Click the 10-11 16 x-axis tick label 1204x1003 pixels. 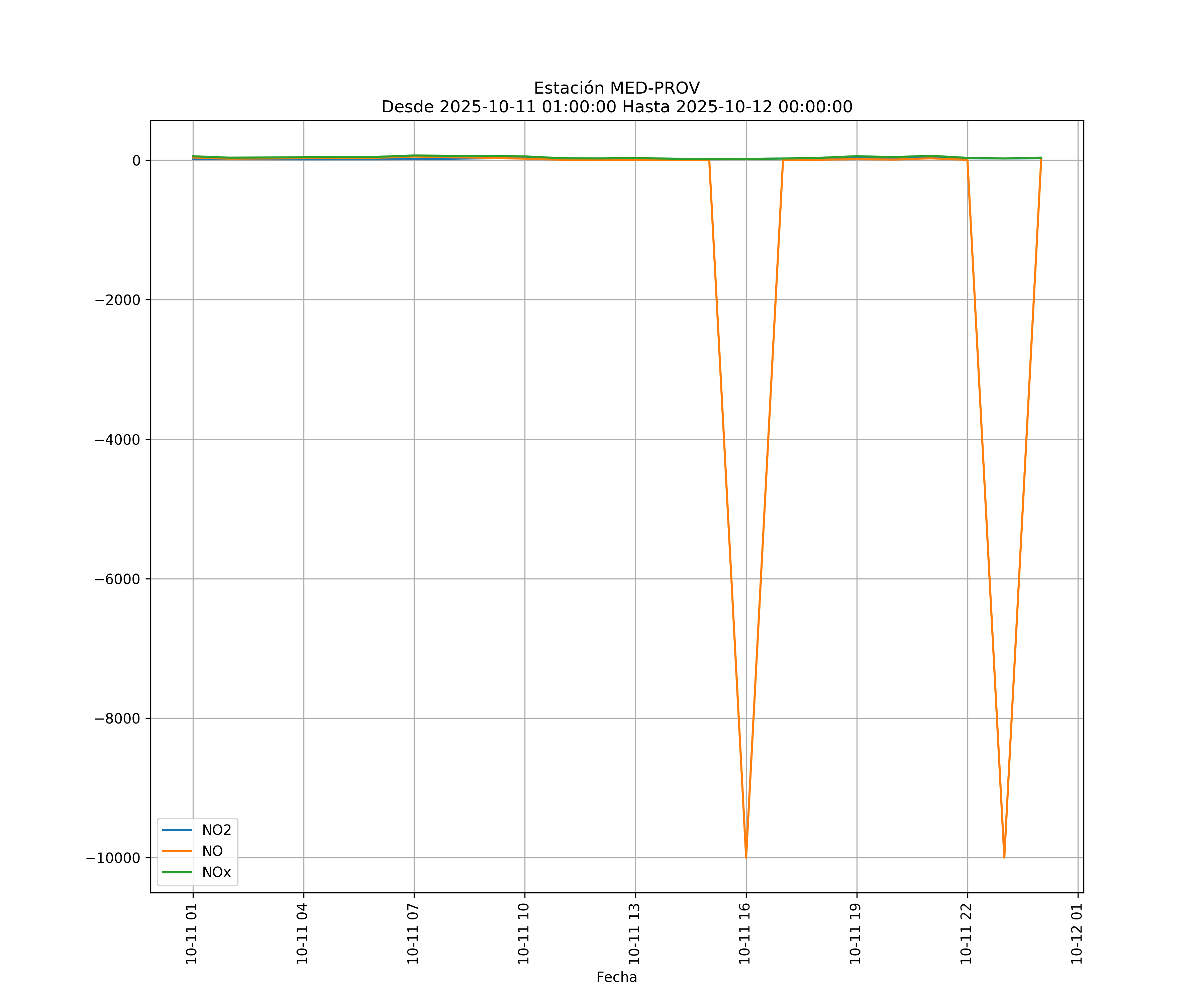point(744,933)
